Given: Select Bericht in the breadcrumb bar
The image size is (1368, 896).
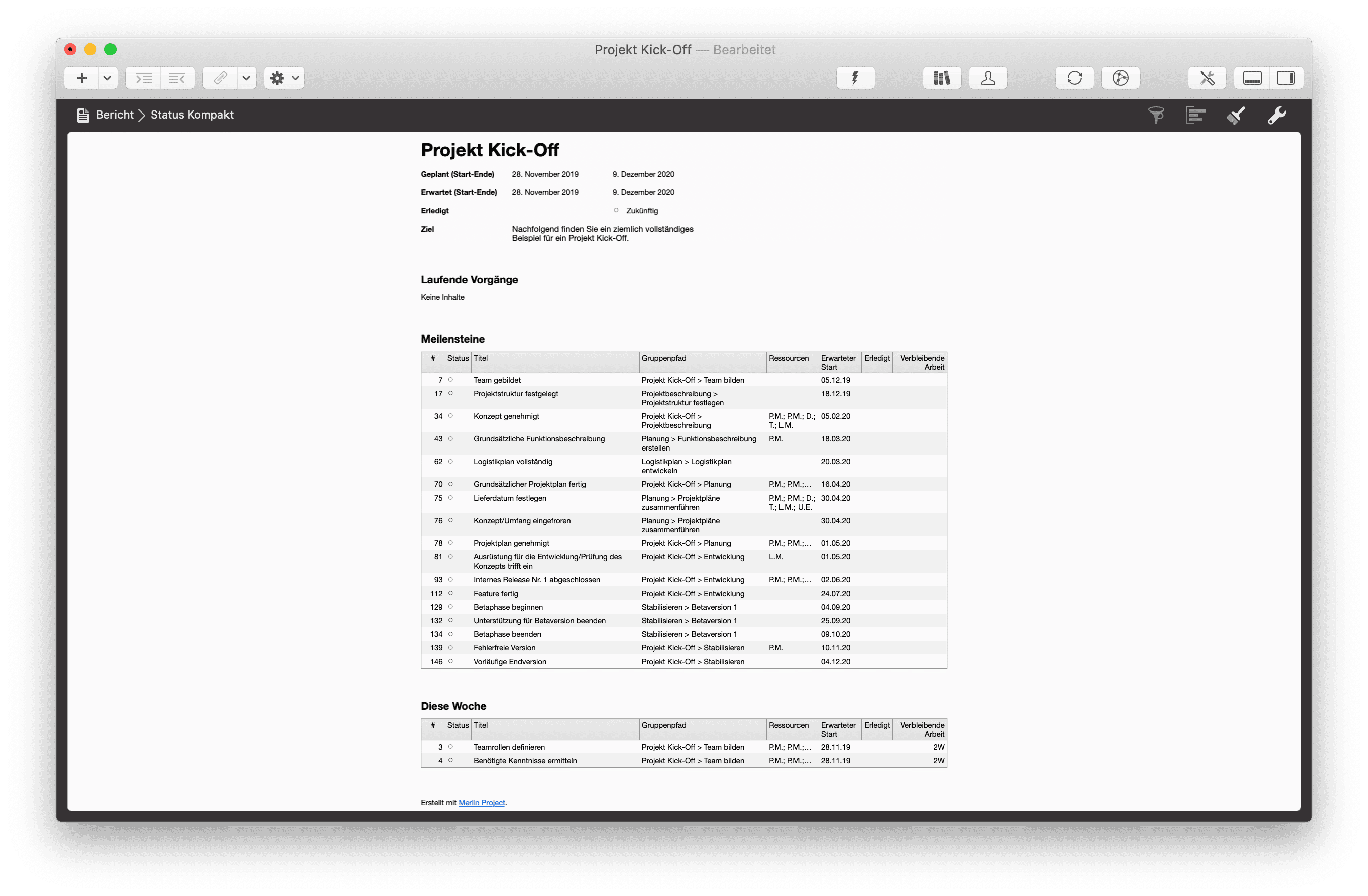Looking at the screenshot, I should (x=115, y=115).
